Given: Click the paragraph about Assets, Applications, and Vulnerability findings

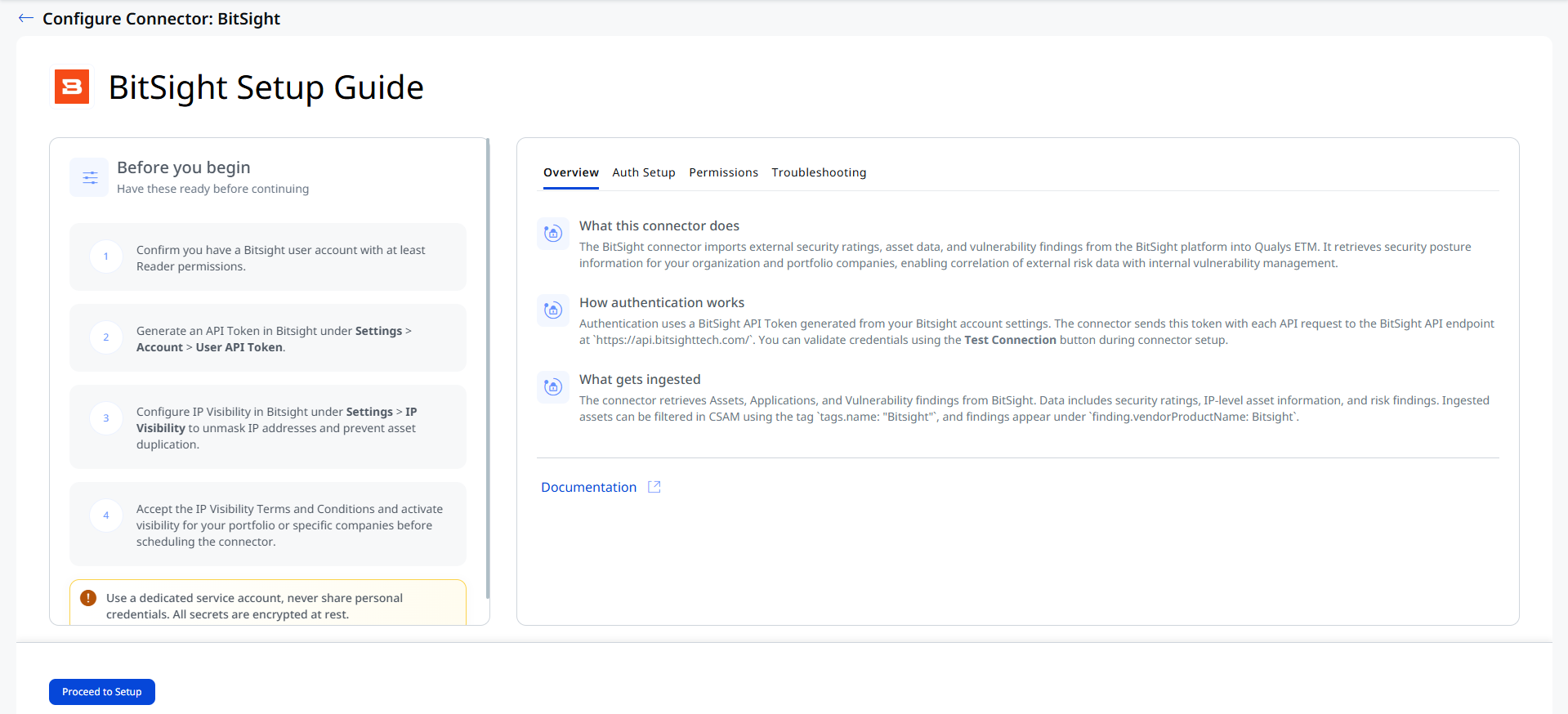Looking at the screenshot, I should point(1034,408).
